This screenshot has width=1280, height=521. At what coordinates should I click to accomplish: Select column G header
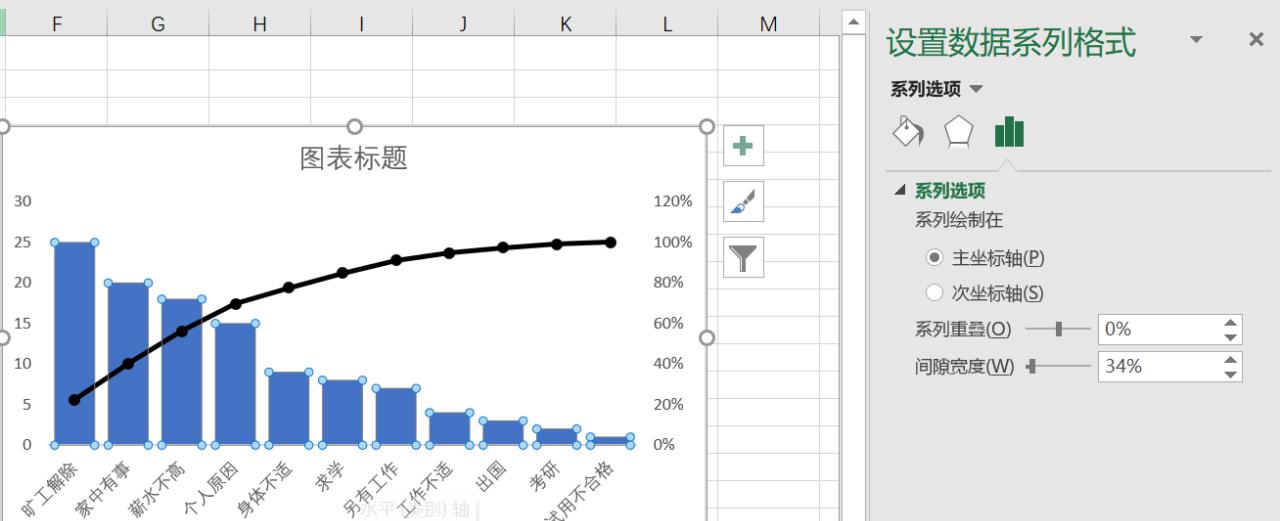pos(158,24)
